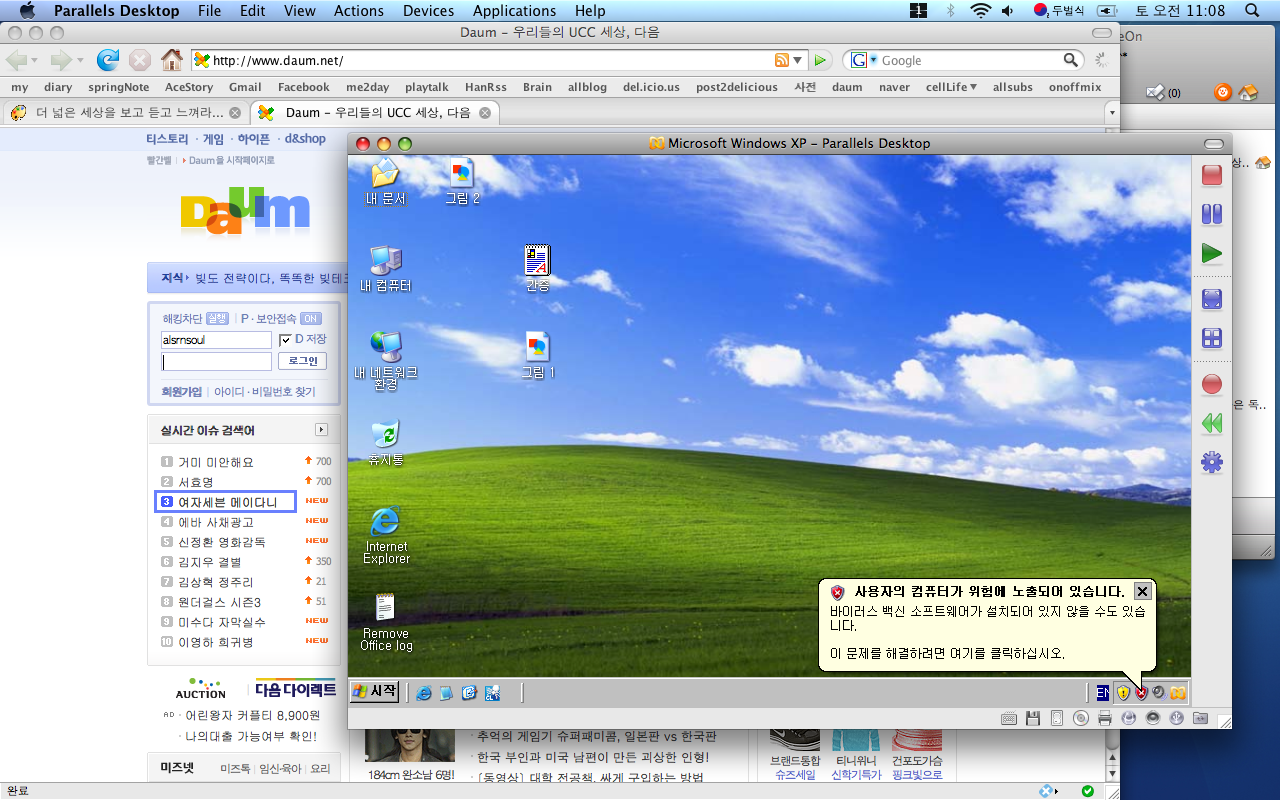
Task: Expand the cellLife bookmark folder dropdown
Action: pos(973,87)
